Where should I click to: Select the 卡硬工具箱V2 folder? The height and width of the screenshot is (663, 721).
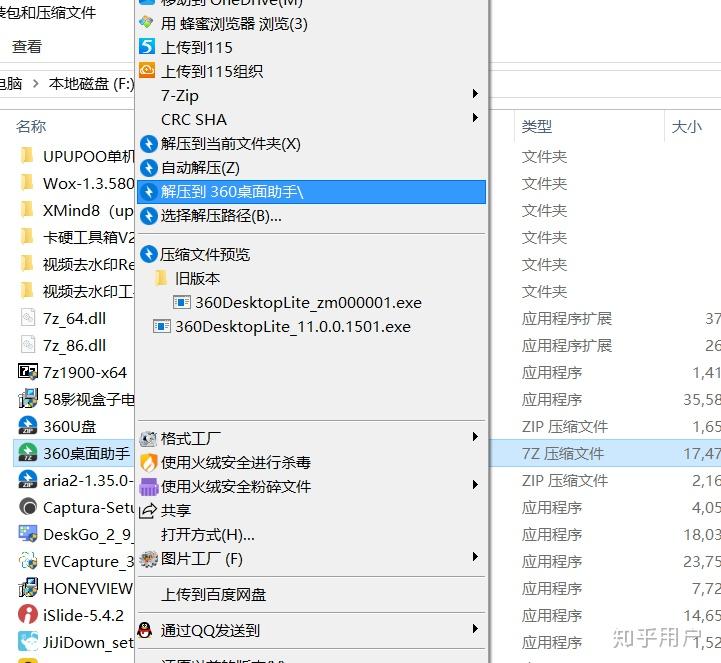[76, 237]
